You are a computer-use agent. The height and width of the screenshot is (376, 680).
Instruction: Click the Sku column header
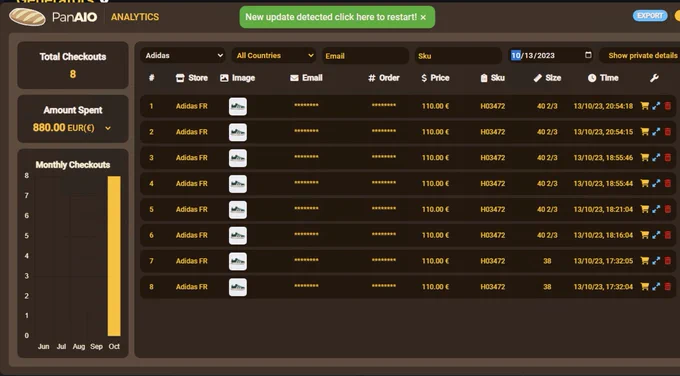point(493,78)
